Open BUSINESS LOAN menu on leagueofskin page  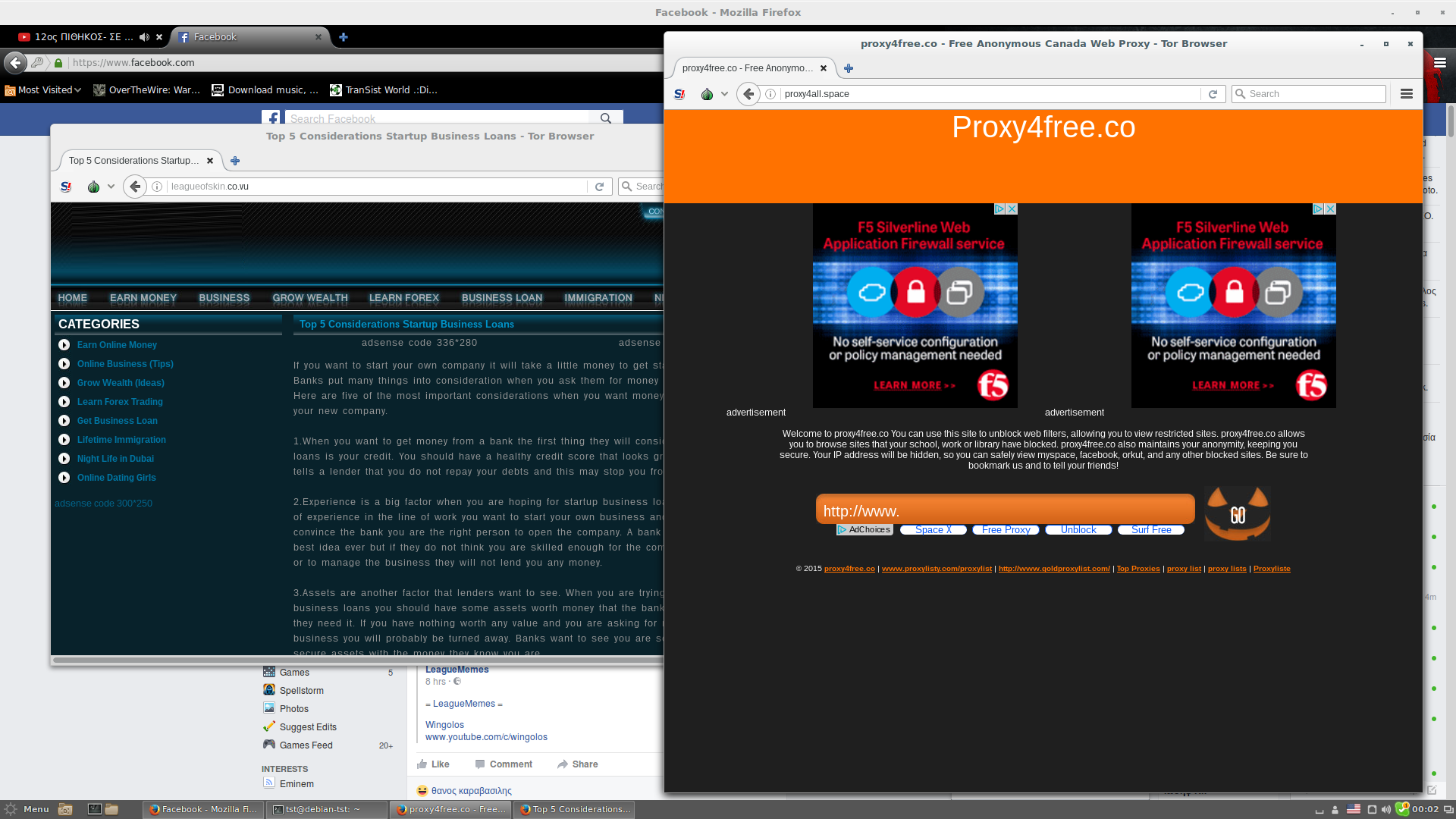[x=502, y=298]
